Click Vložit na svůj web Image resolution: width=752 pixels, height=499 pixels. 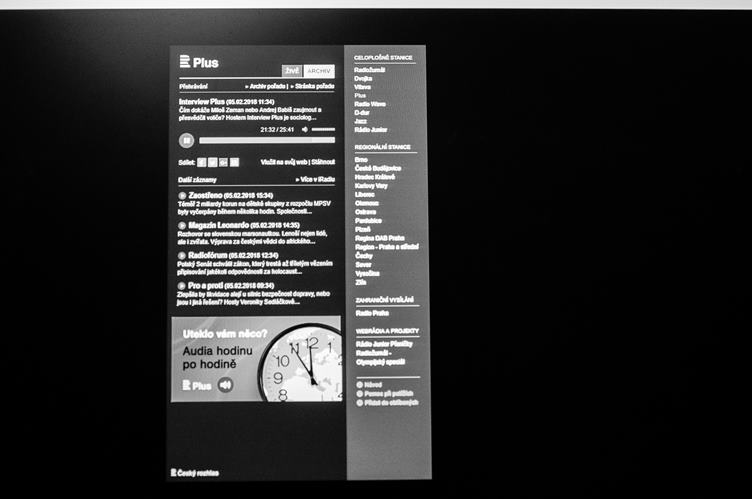[284, 162]
